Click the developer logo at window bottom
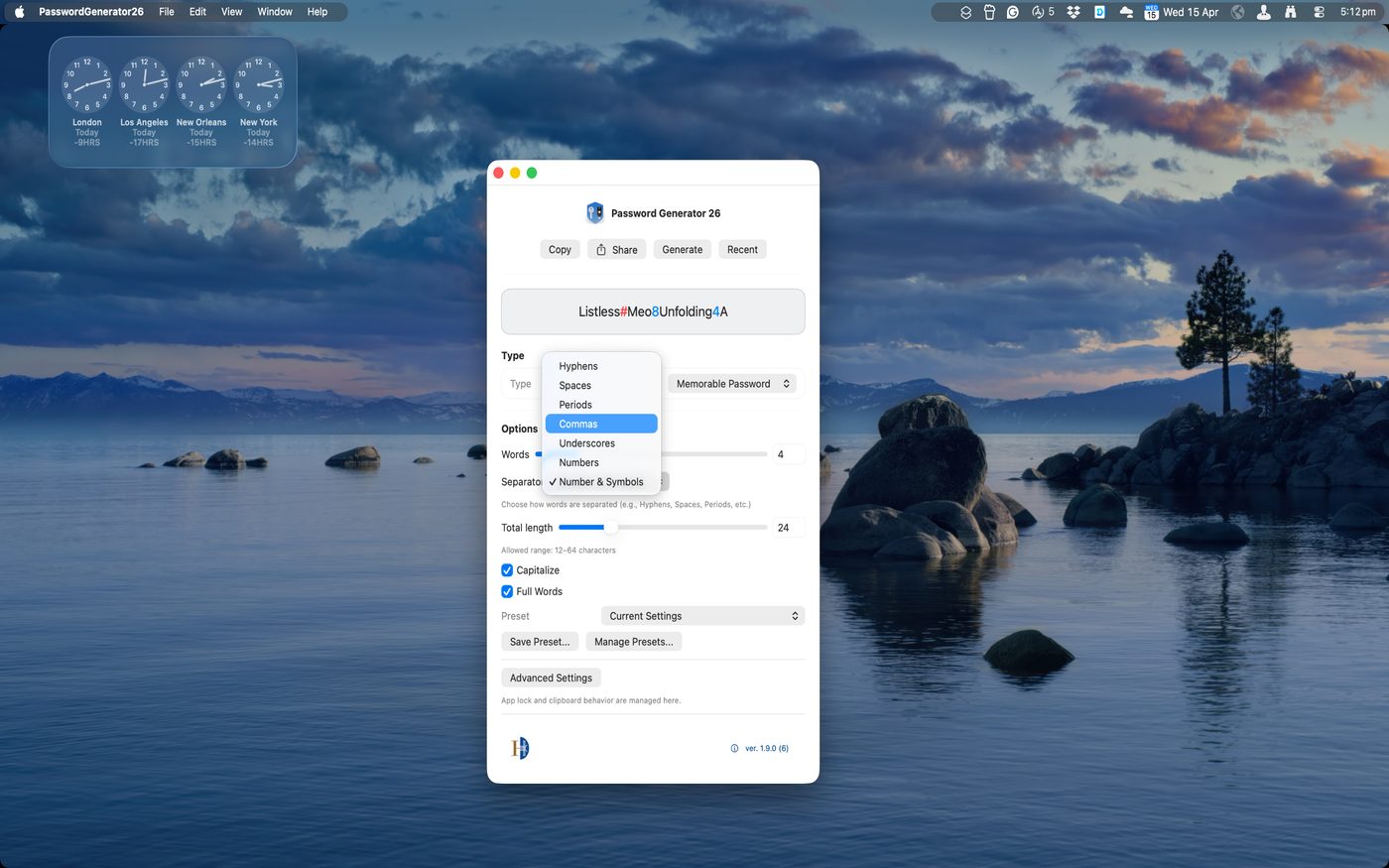This screenshot has width=1389, height=868. tap(520, 748)
